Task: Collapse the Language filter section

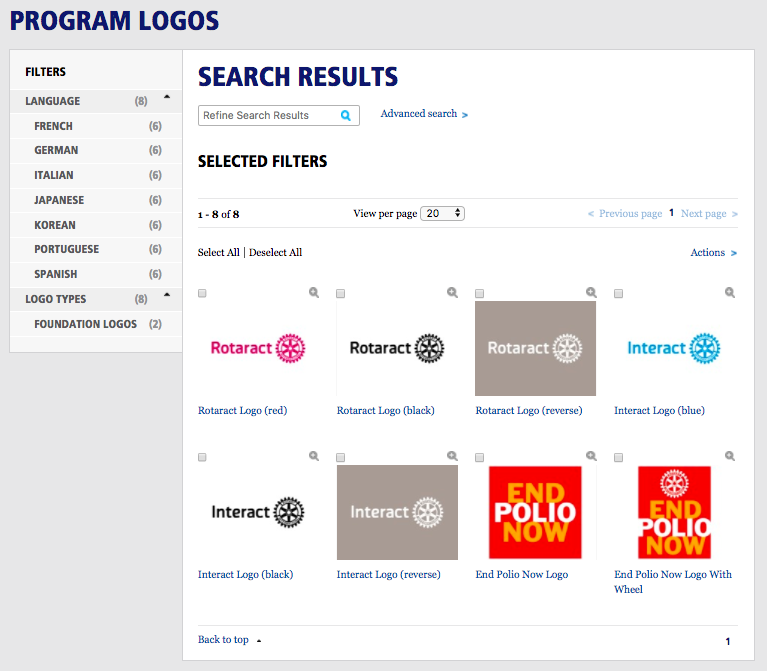Action: pos(167,97)
